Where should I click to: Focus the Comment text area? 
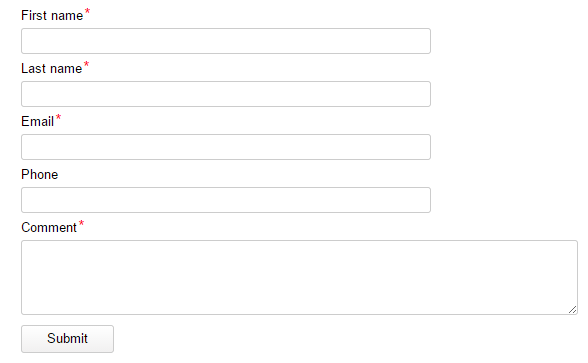tap(299, 278)
